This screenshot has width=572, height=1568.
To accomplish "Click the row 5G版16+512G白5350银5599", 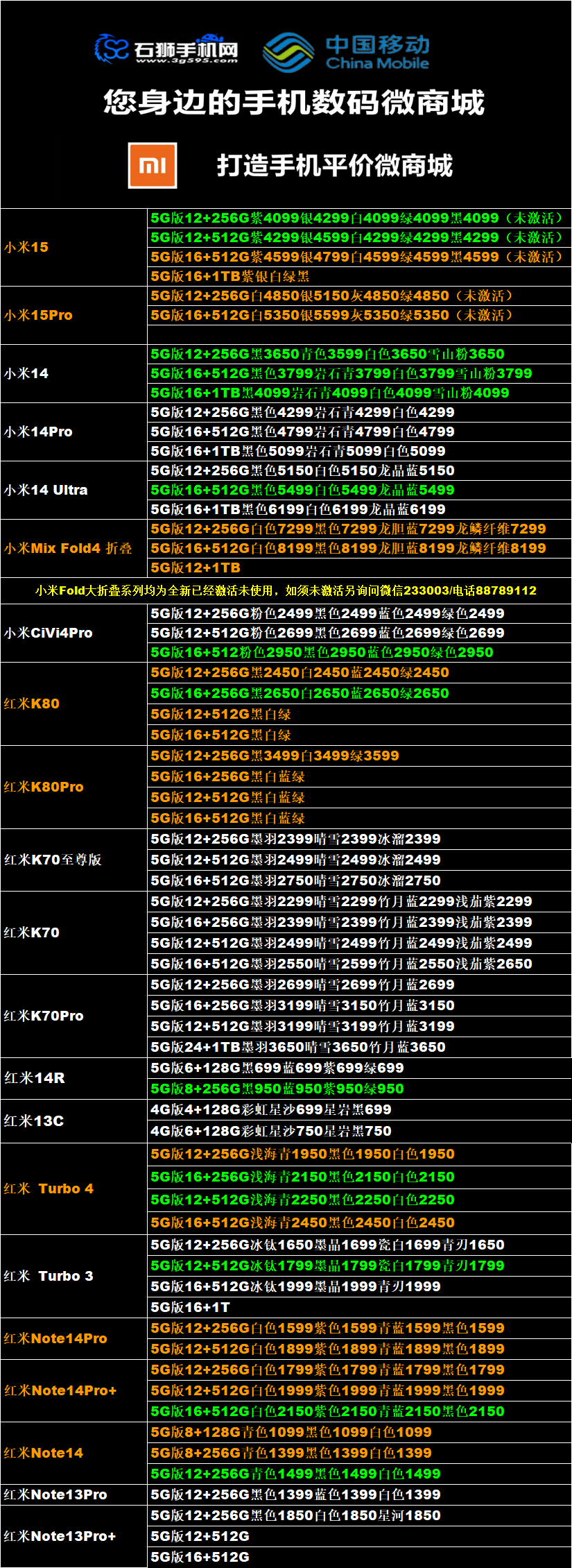I will point(359,315).
